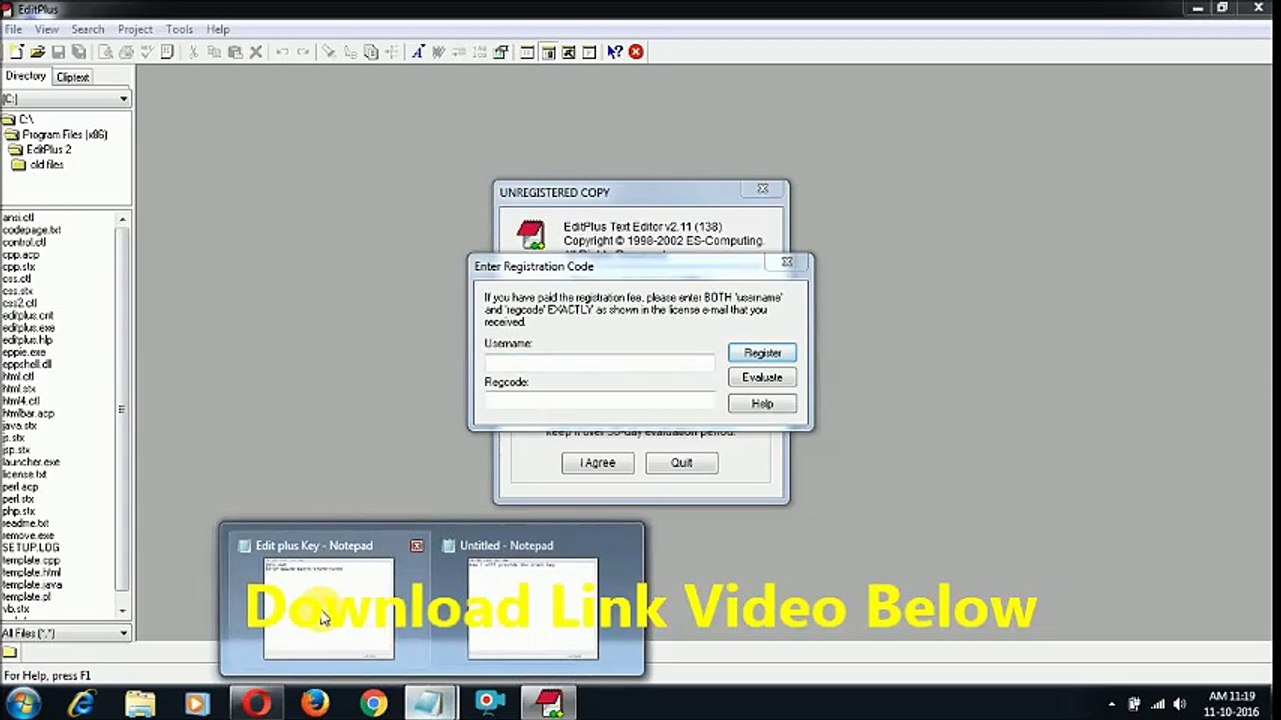
Task: Click the Delete X toolbar icon
Action: (256, 52)
